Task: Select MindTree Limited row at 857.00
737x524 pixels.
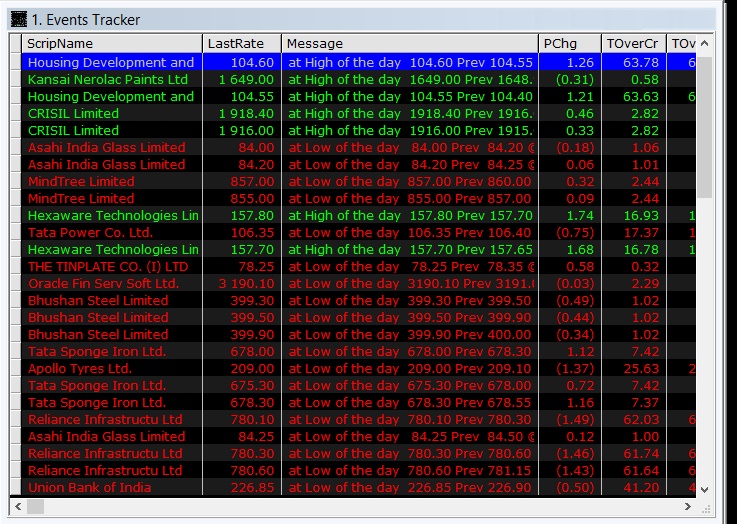Action: (358, 181)
